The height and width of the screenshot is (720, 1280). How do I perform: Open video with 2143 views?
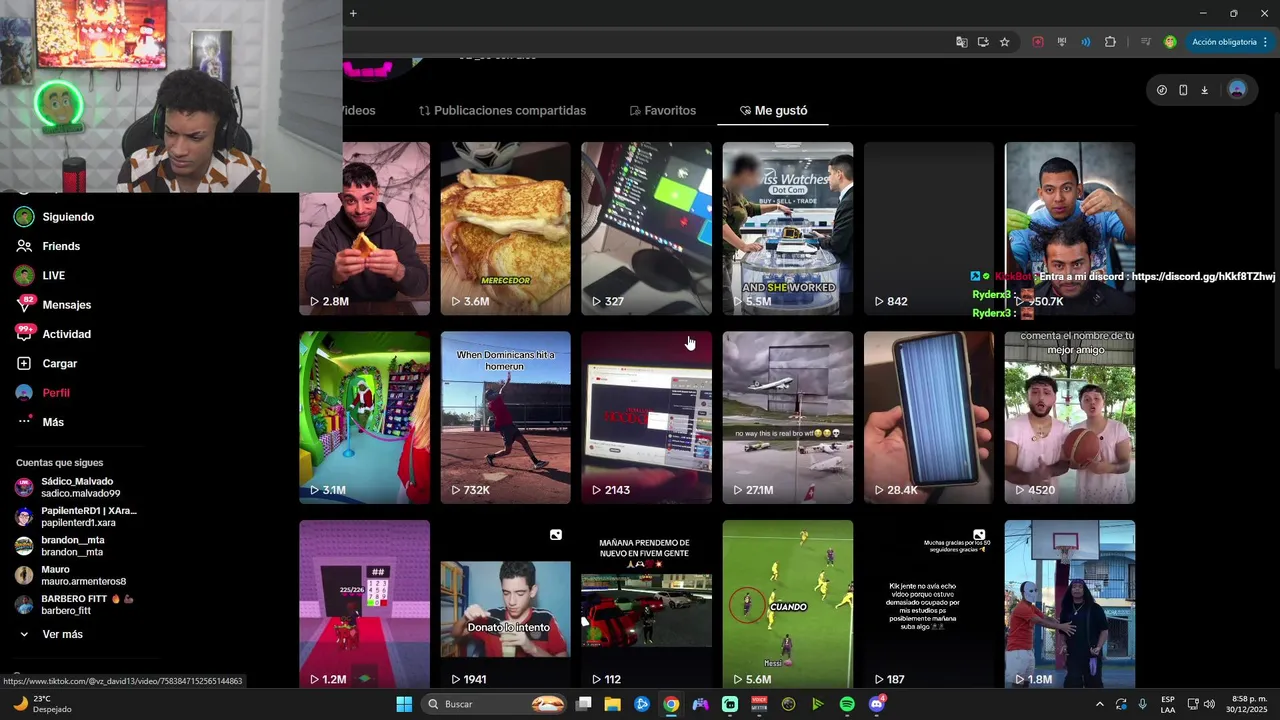(x=646, y=417)
